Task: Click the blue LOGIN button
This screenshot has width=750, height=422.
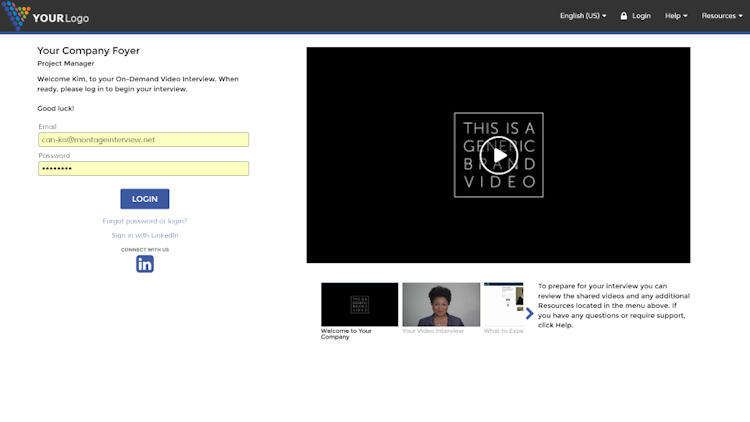Action: [x=144, y=199]
